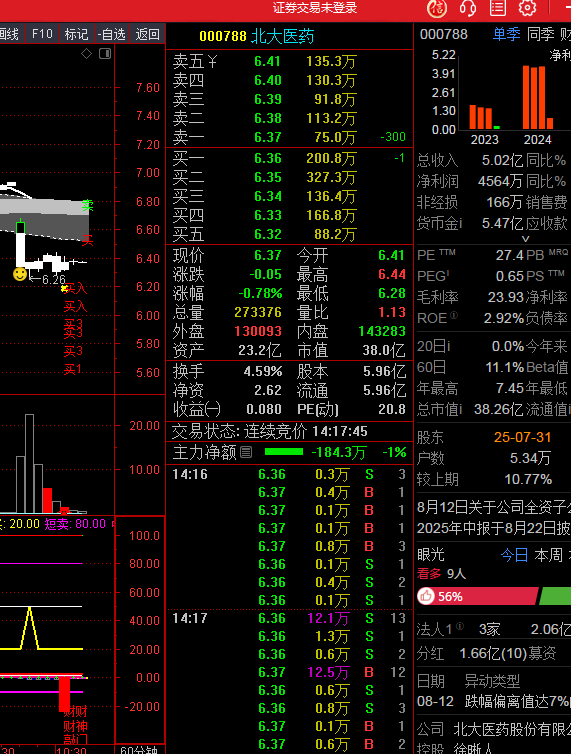Click the 换手 value 4.59%
571x754 pixels.
click(263, 372)
